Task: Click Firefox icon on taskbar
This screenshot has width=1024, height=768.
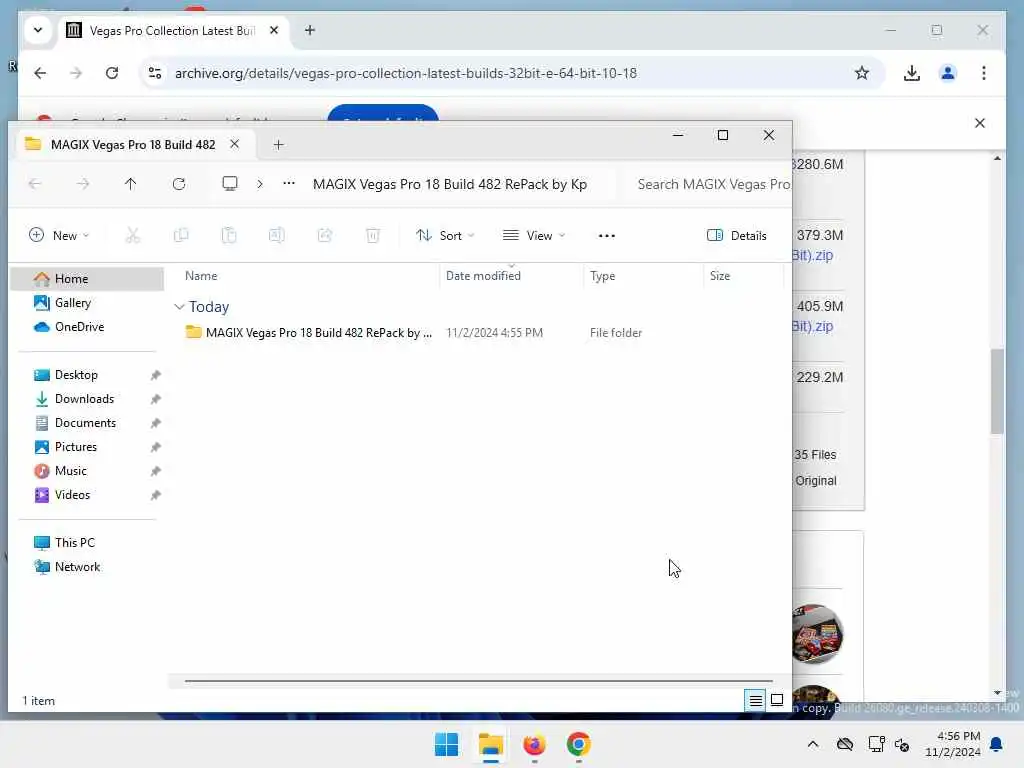Action: tap(534, 744)
